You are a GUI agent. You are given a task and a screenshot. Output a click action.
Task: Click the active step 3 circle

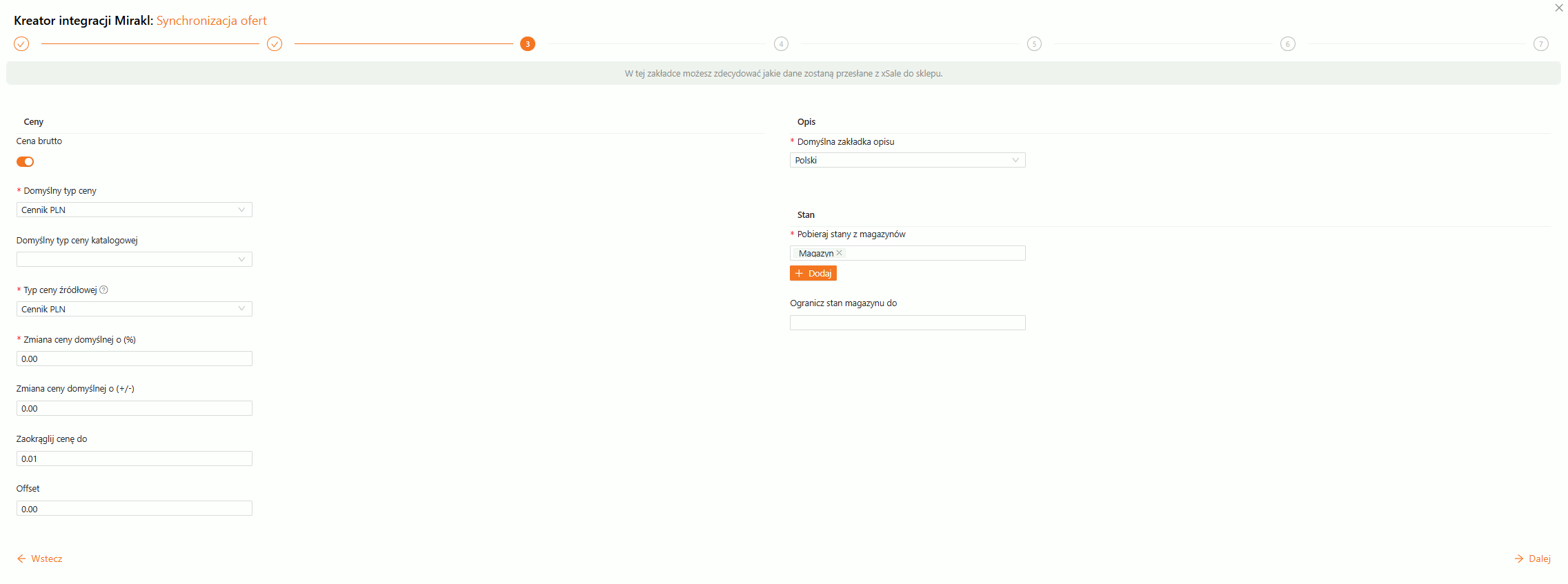tap(528, 44)
